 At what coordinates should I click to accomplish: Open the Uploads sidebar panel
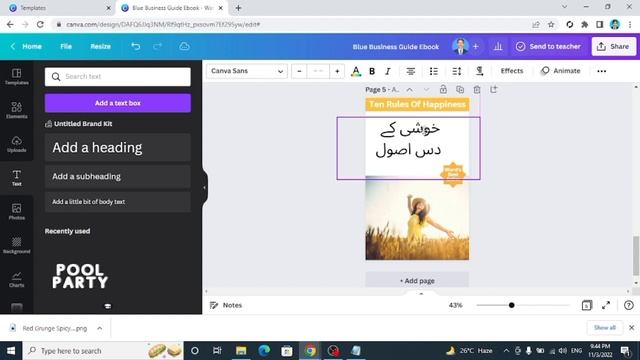16,144
